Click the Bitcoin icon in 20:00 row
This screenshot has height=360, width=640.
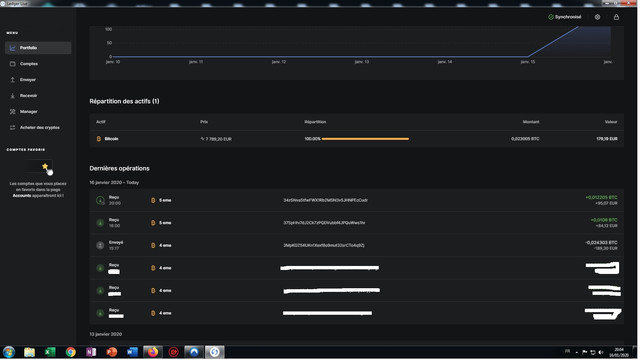[153, 200]
